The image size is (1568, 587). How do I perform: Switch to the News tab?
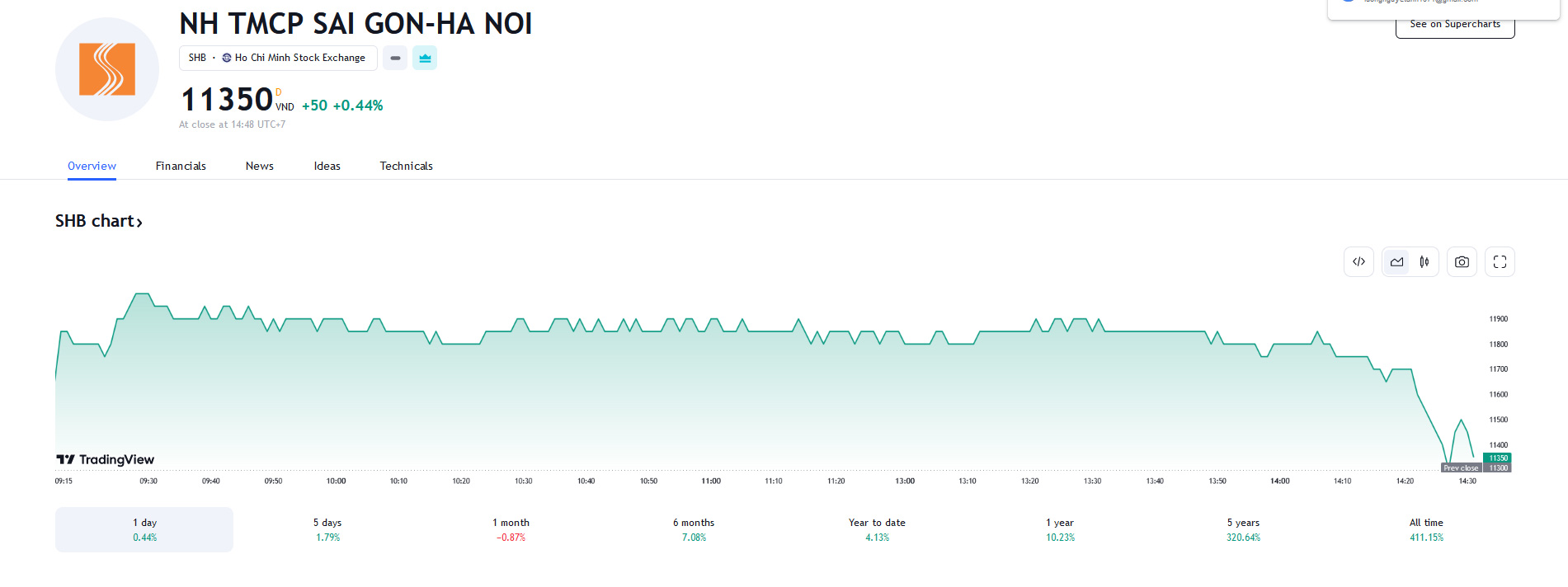click(259, 166)
